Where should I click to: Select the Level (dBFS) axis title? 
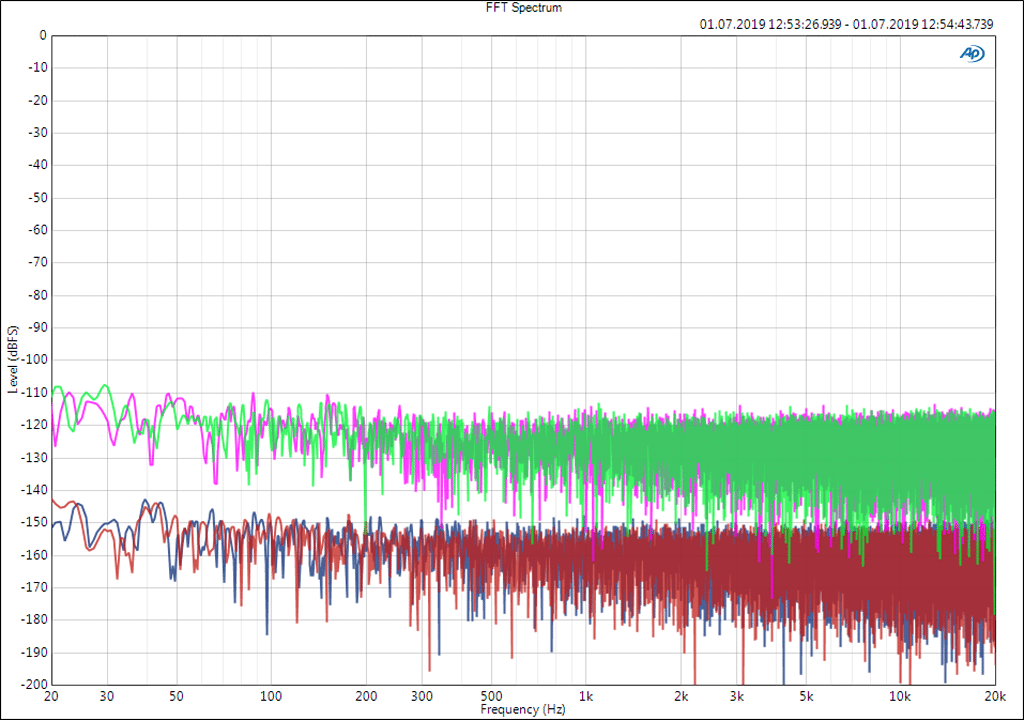(x=13, y=359)
